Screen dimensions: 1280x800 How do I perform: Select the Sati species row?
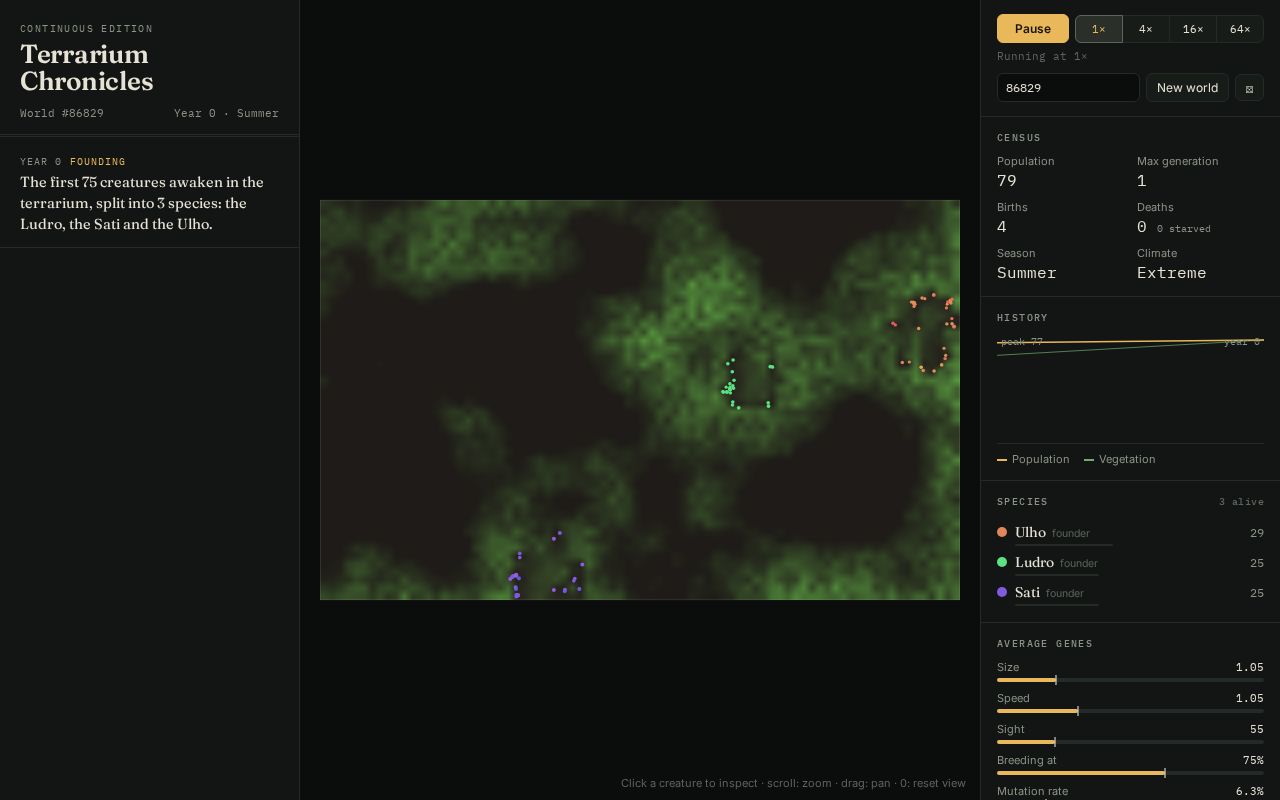1130,593
